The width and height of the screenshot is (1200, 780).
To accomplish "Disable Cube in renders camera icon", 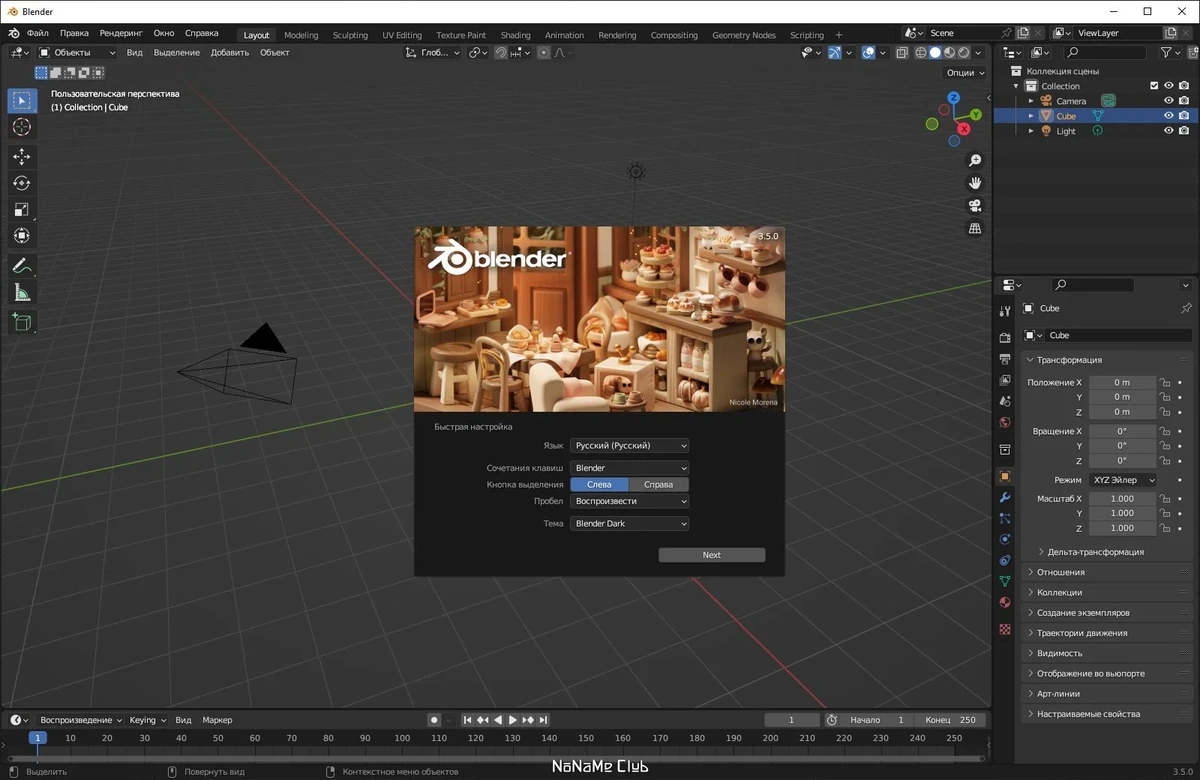I will (x=1184, y=116).
